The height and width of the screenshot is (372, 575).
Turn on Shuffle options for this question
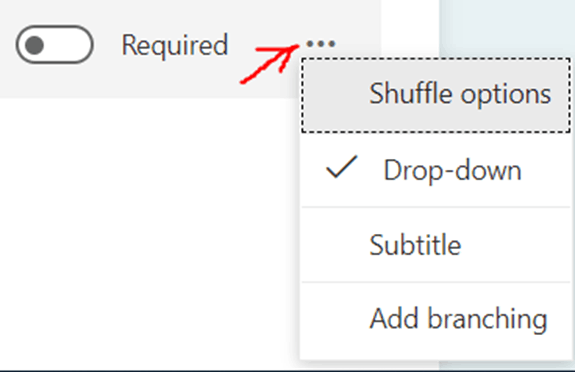click(x=436, y=95)
